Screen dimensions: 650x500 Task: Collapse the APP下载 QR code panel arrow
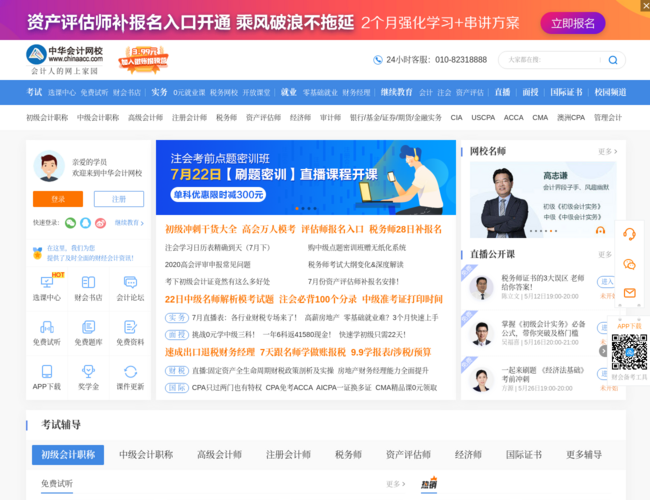coord(603,351)
